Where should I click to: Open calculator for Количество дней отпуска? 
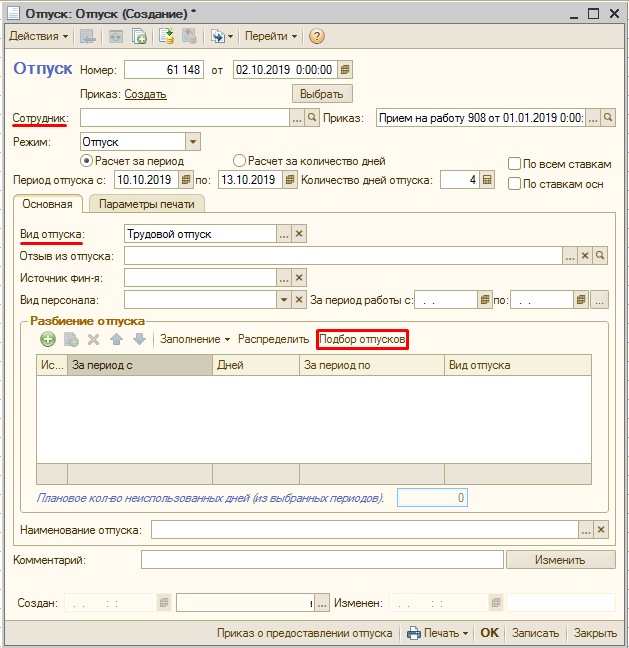tap(486, 180)
